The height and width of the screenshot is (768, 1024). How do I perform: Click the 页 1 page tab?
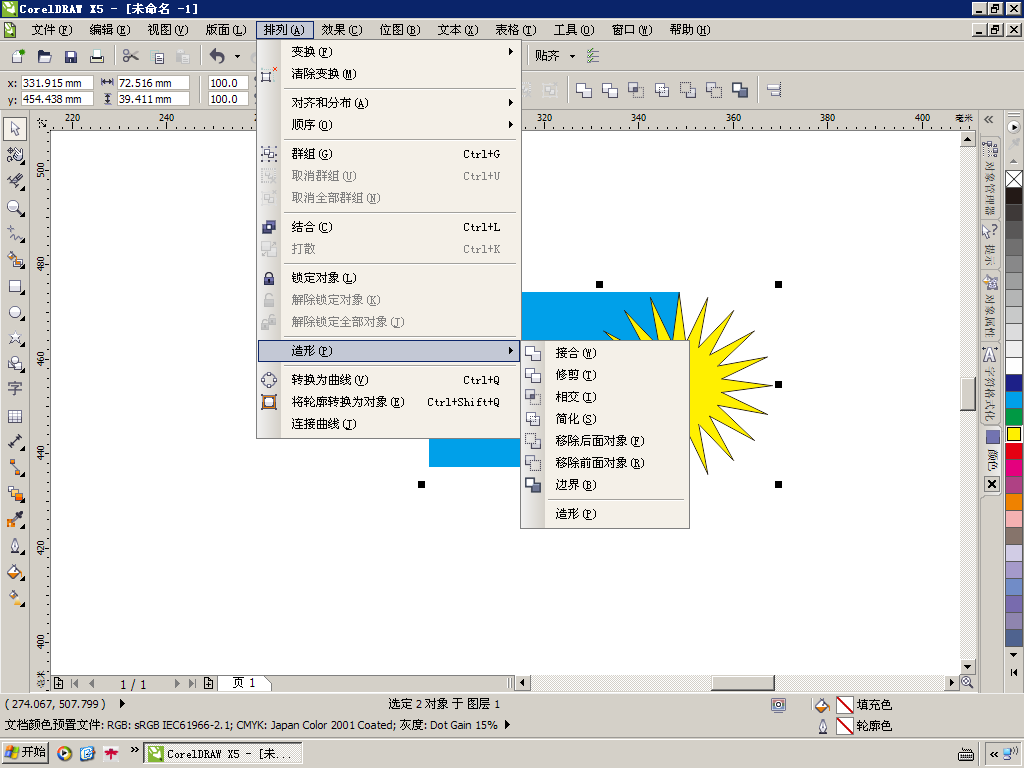click(244, 683)
